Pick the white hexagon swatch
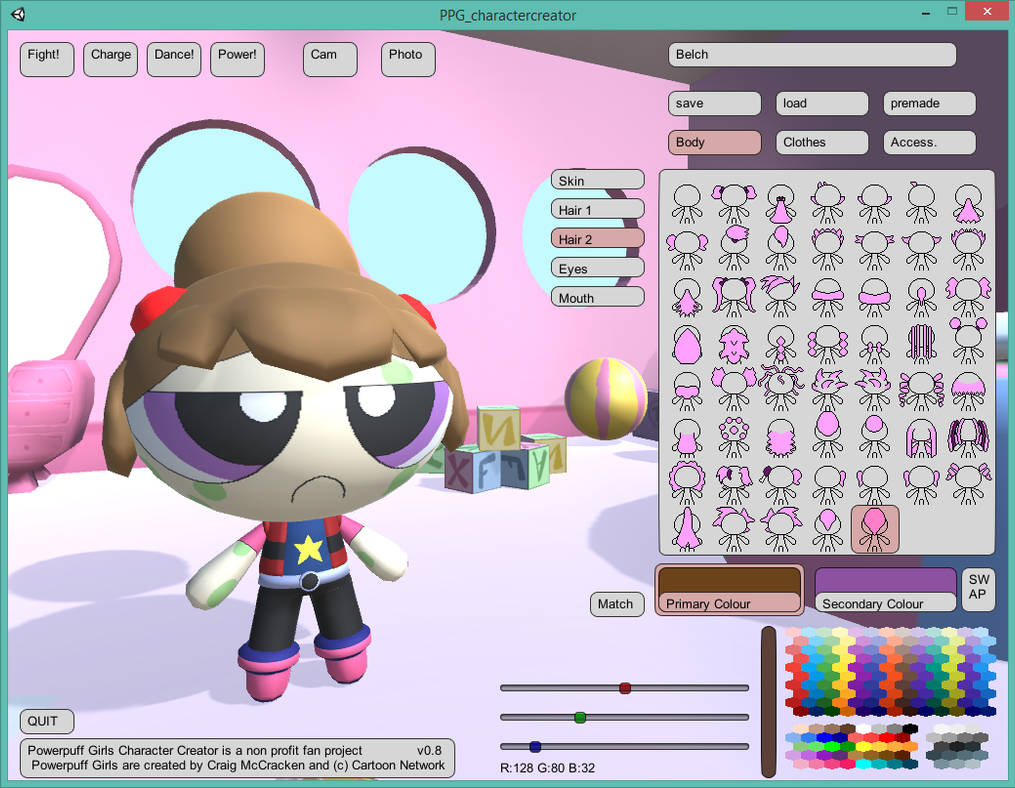Screen dimensions: 1015x788 864,728
